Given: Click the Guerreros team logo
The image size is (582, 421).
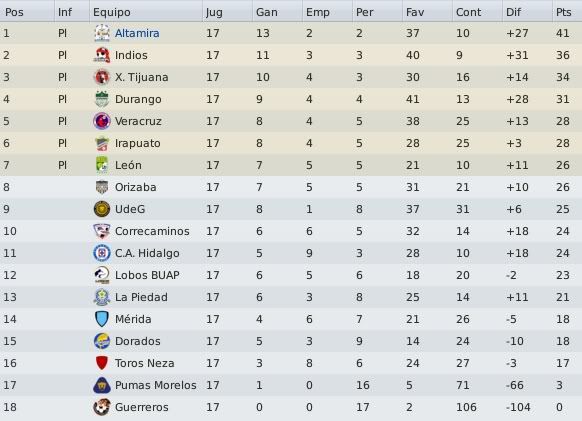Looking at the screenshot, I should 102,407.
